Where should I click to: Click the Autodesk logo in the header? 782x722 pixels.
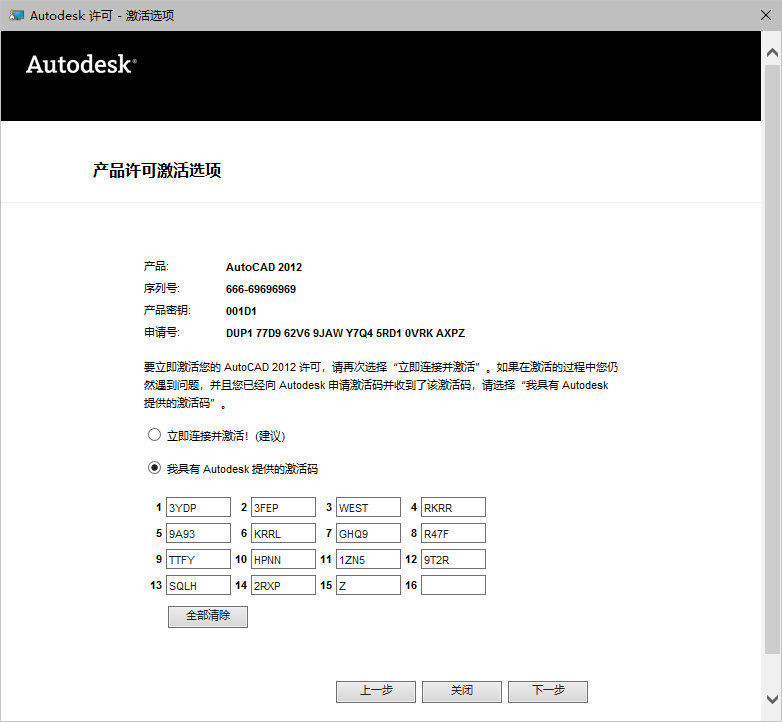[x=81, y=64]
